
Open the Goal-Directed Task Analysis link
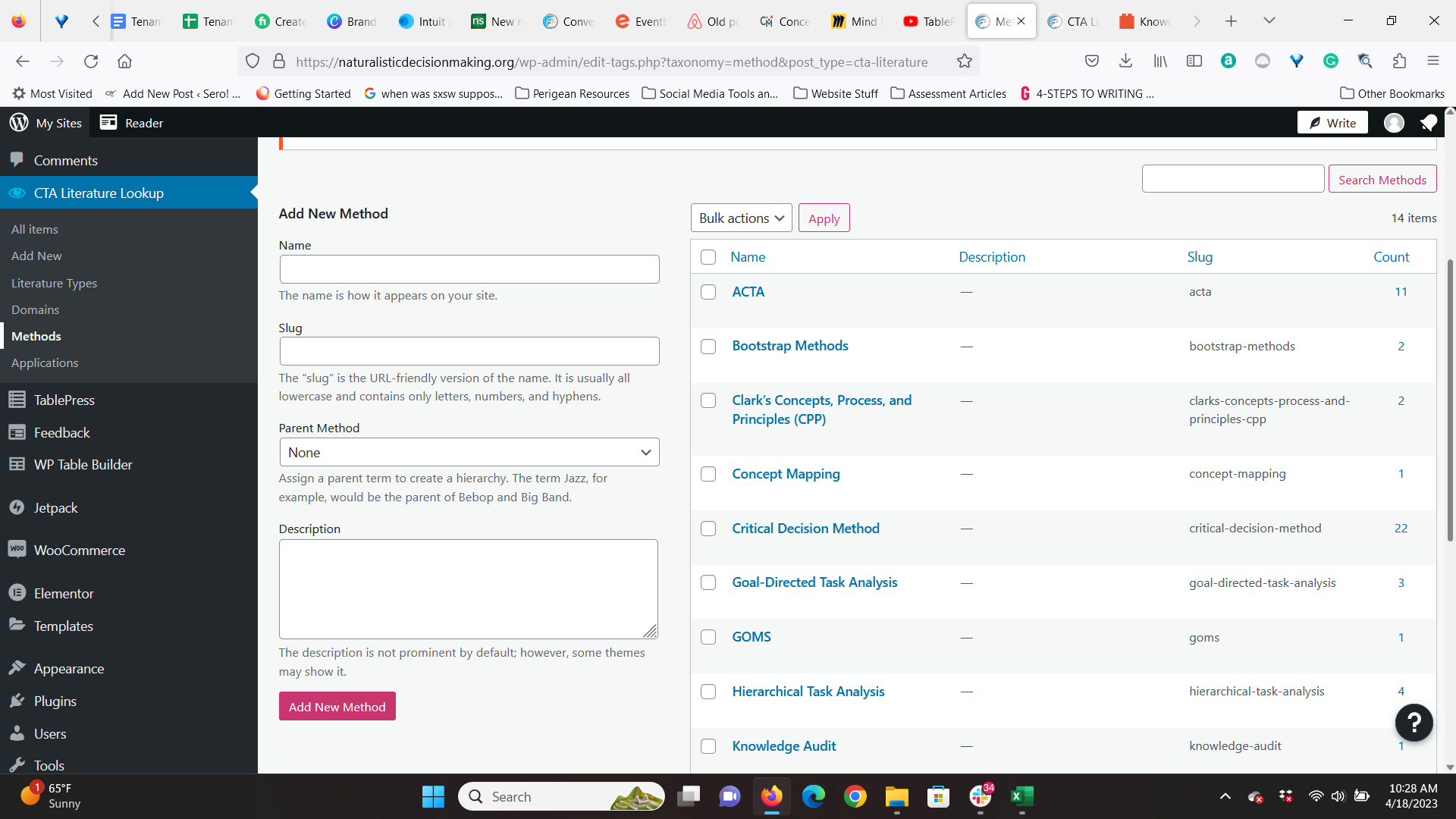[814, 582]
